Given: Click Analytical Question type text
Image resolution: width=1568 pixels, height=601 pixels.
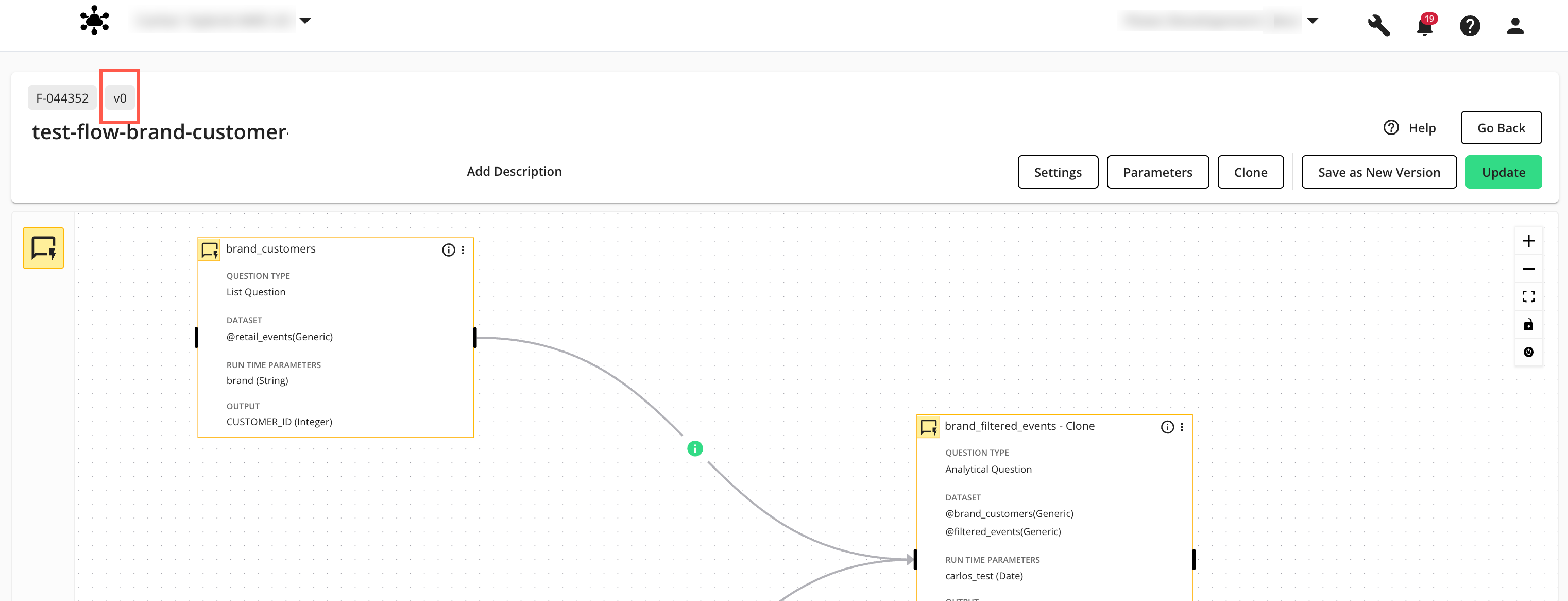Looking at the screenshot, I should pos(988,469).
